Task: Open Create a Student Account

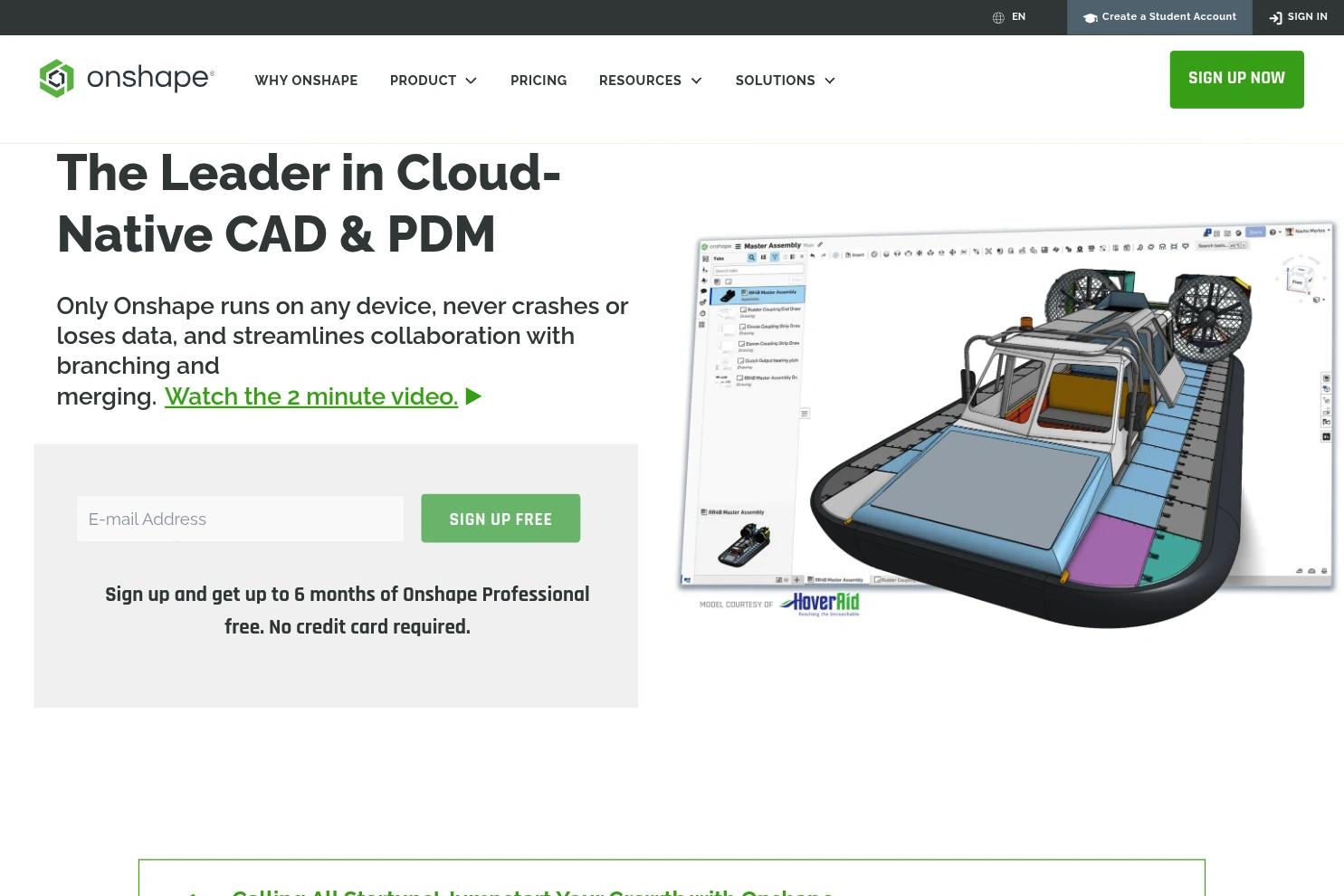Action: coord(1159,17)
